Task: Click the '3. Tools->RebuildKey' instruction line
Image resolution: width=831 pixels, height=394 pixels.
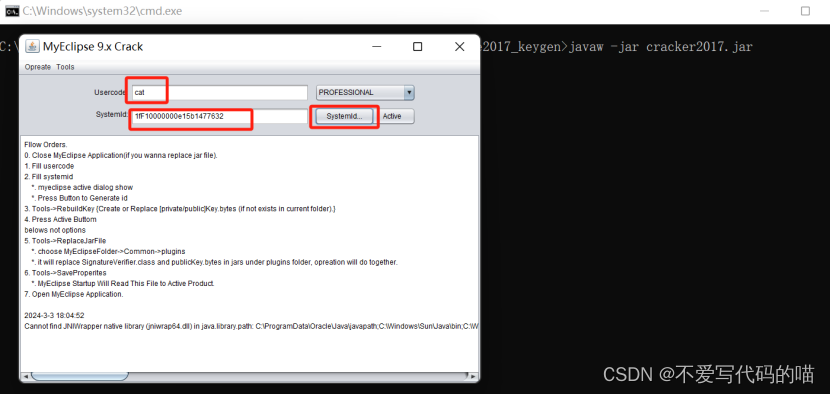Action: 180,208
